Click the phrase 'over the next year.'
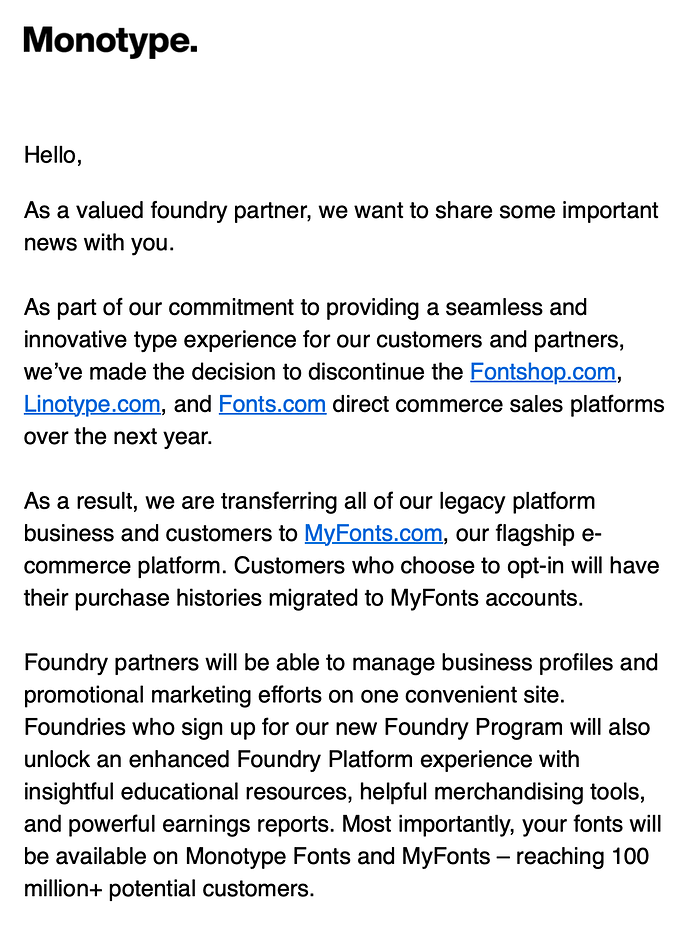 [x=118, y=436]
